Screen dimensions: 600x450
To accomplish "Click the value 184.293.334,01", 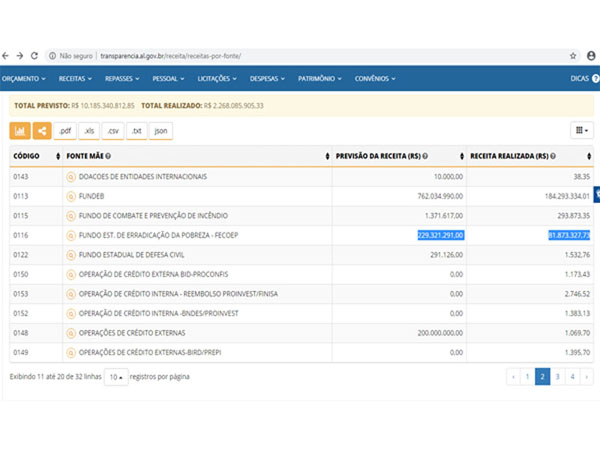I will point(567,196).
